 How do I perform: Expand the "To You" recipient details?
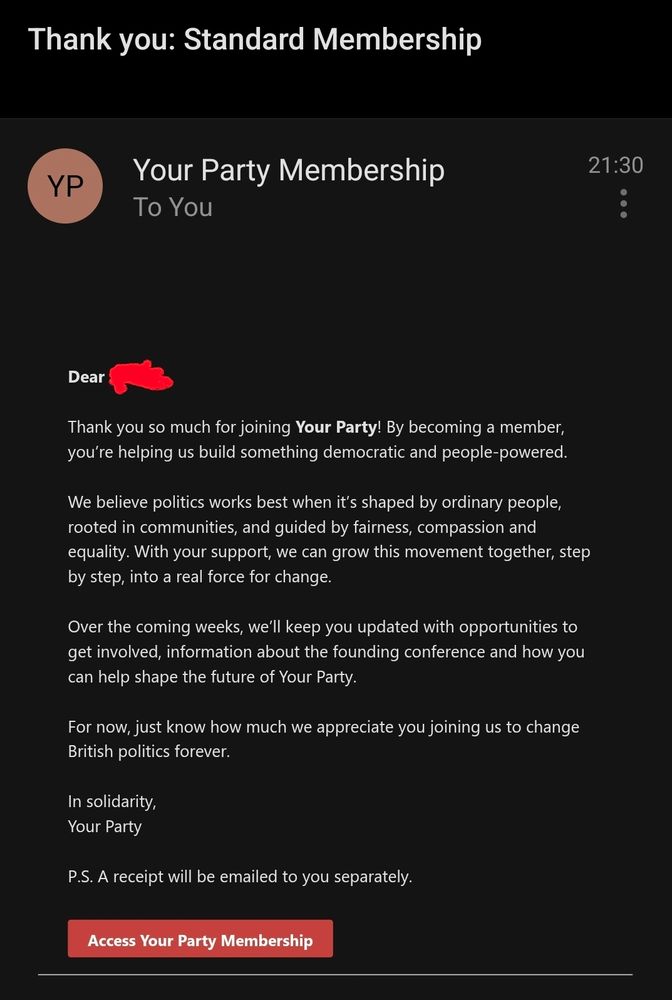[172, 207]
